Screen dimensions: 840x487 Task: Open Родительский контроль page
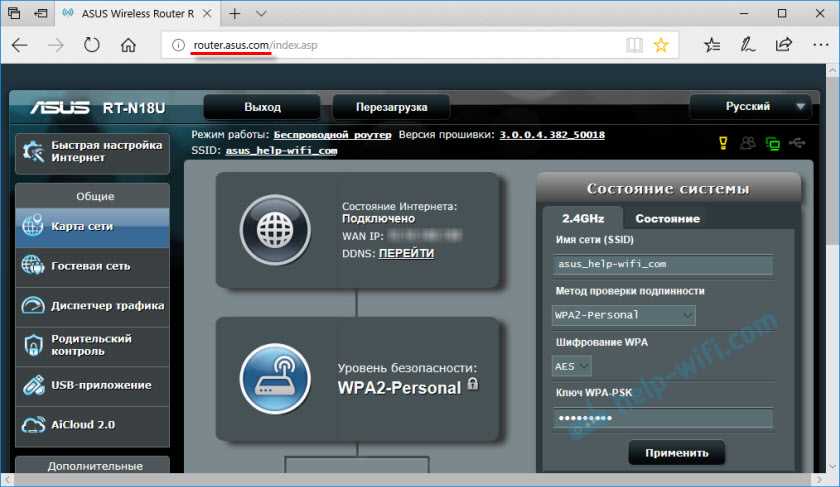coord(93,346)
